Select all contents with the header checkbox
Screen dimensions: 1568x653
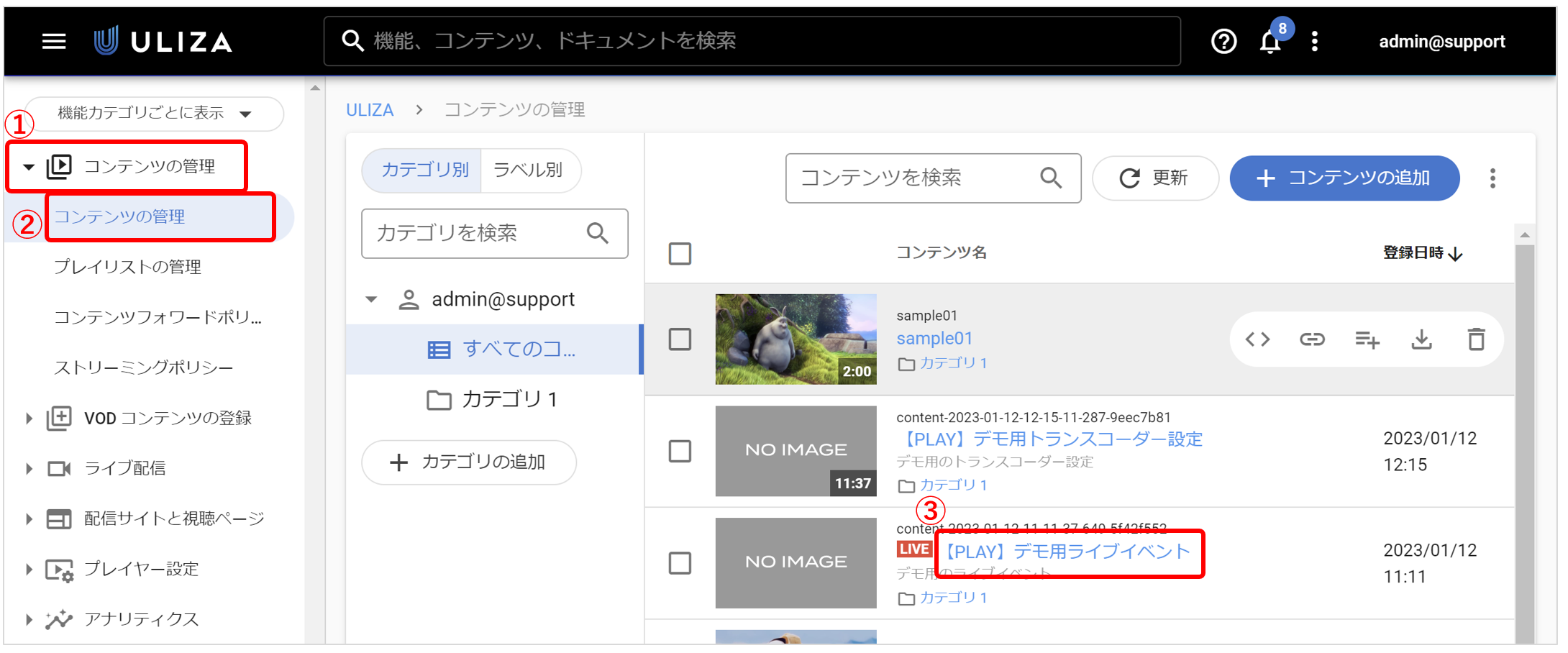pos(680,253)
